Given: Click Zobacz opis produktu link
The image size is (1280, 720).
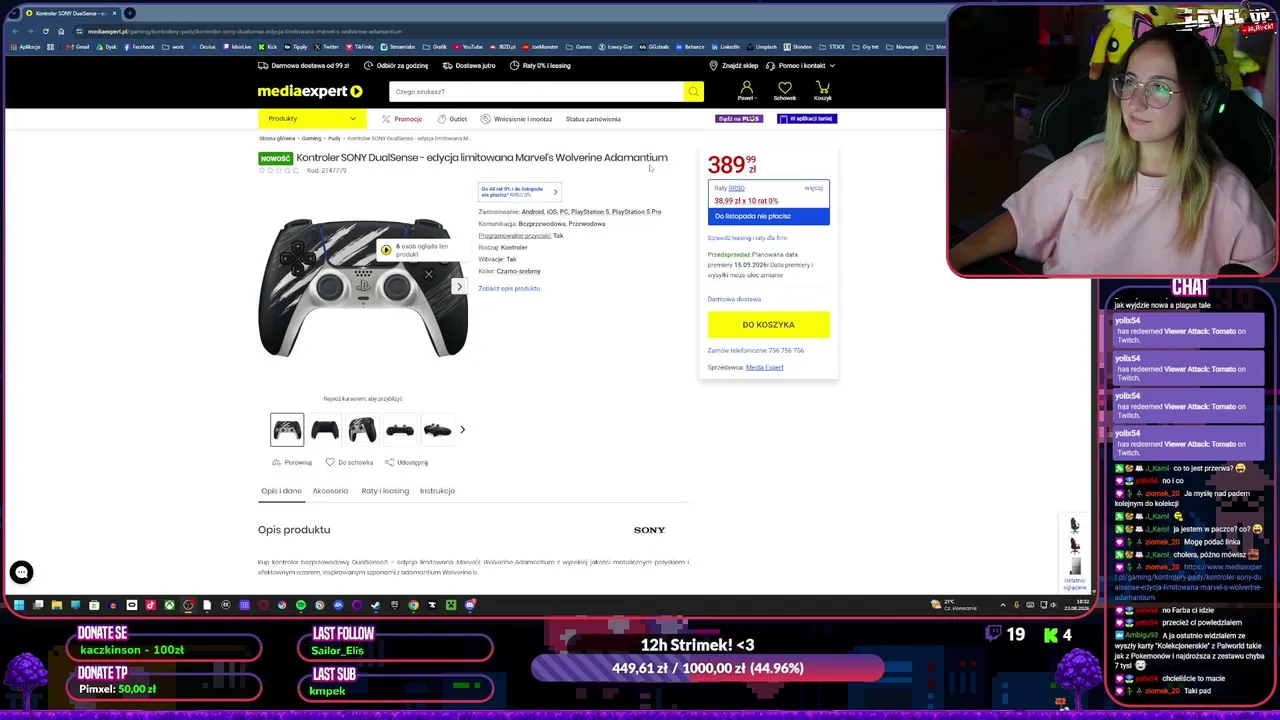Looking at the screenshot, I should [x=509, y=289].
